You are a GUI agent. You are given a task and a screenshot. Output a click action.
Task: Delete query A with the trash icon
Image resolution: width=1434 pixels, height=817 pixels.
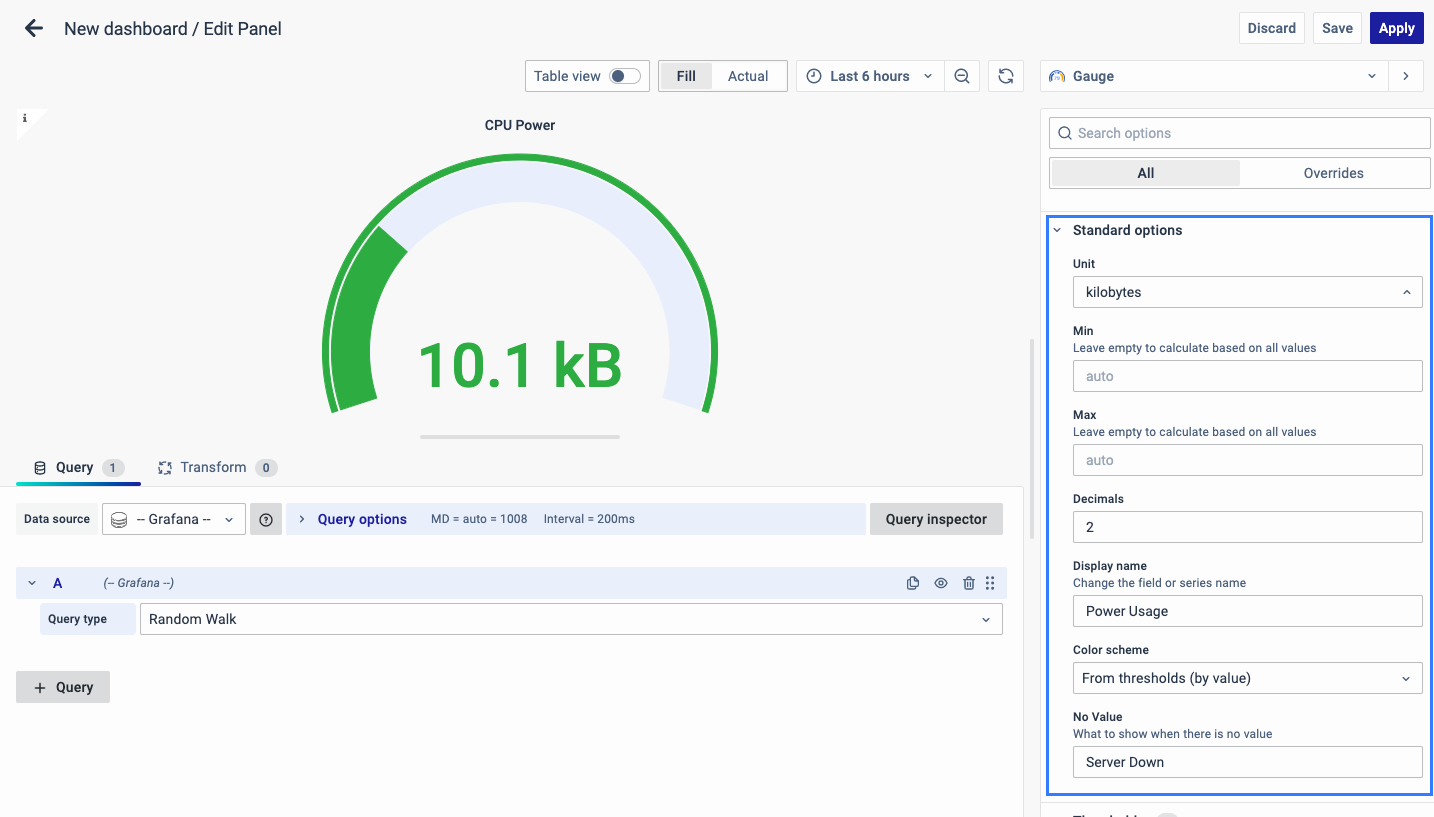pos(968,583)
